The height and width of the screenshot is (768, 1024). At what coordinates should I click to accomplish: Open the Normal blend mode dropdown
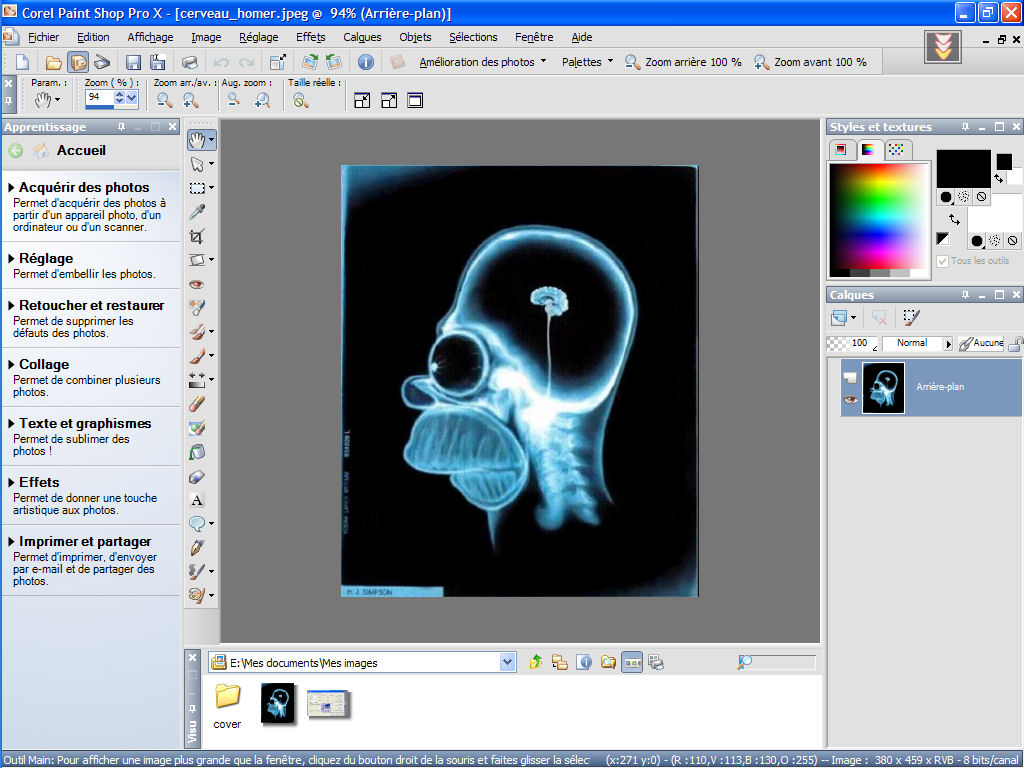pyautogui.click(x=948, y=343)
